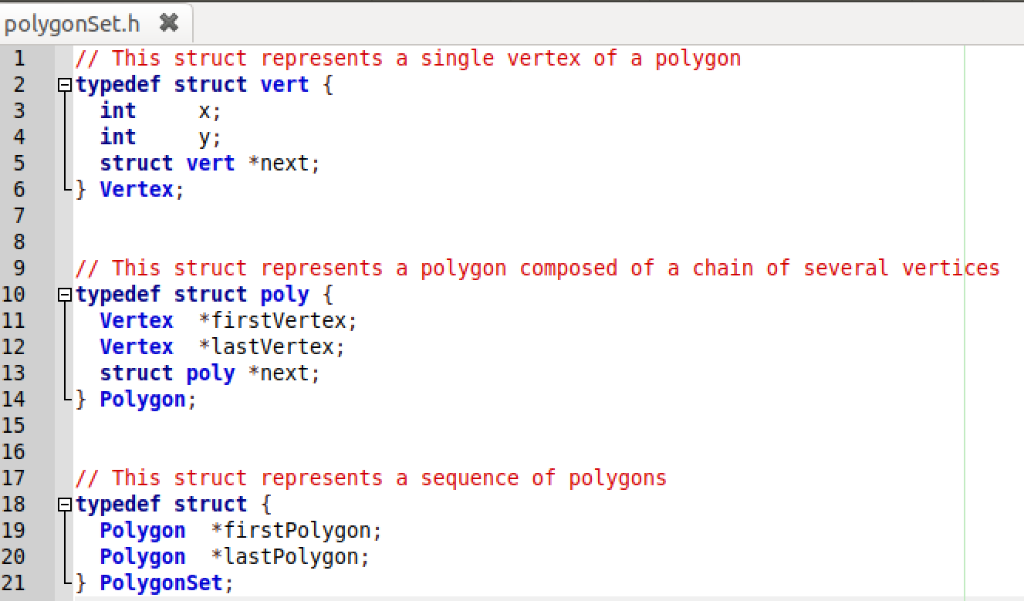Collapse the vert struct code fold
This screenshot has width=1024, height=601.
pyautogui.click(x=63, y=85)
